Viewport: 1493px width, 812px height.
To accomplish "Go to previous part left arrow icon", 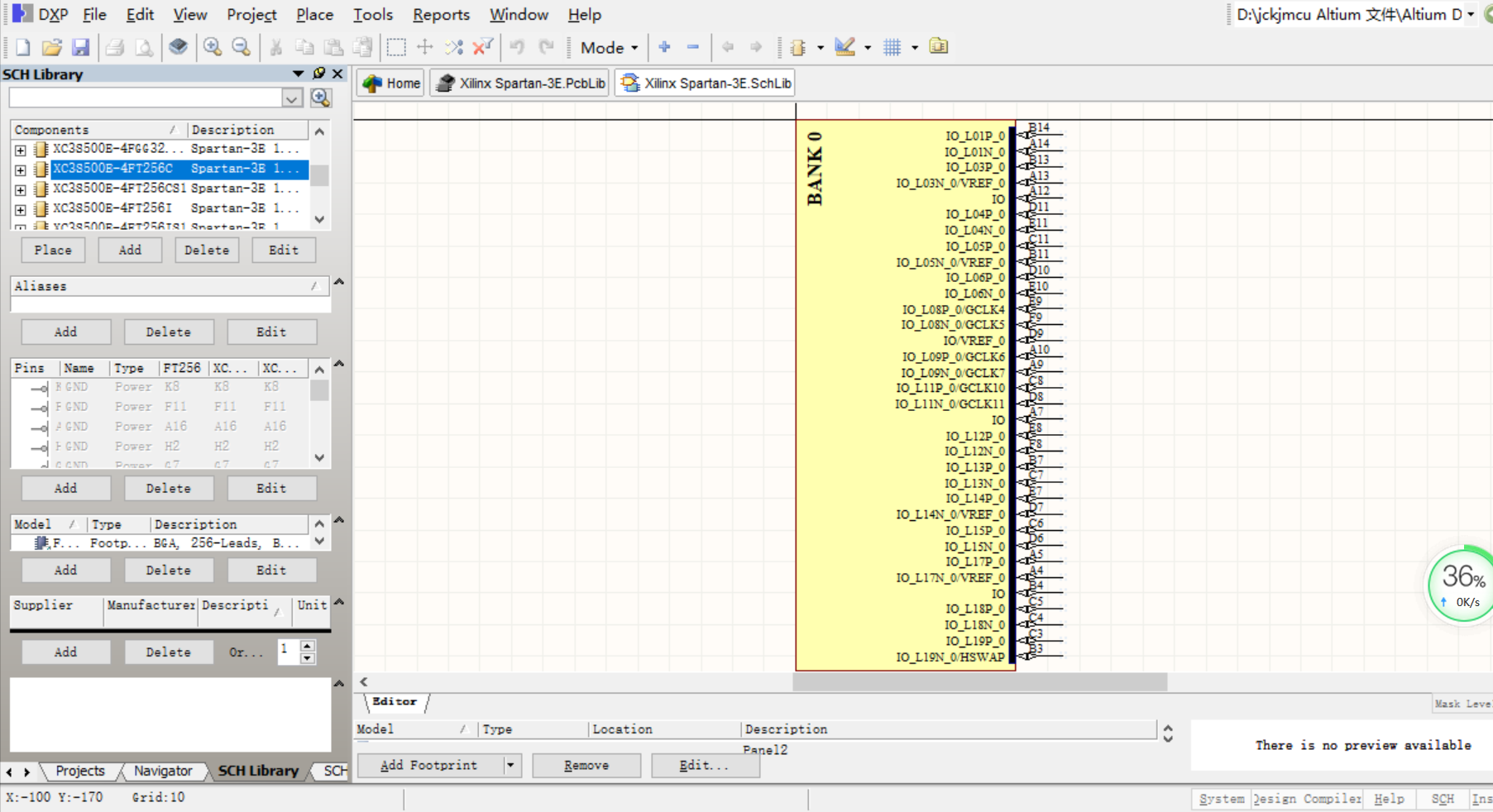I will coord(728,47).
